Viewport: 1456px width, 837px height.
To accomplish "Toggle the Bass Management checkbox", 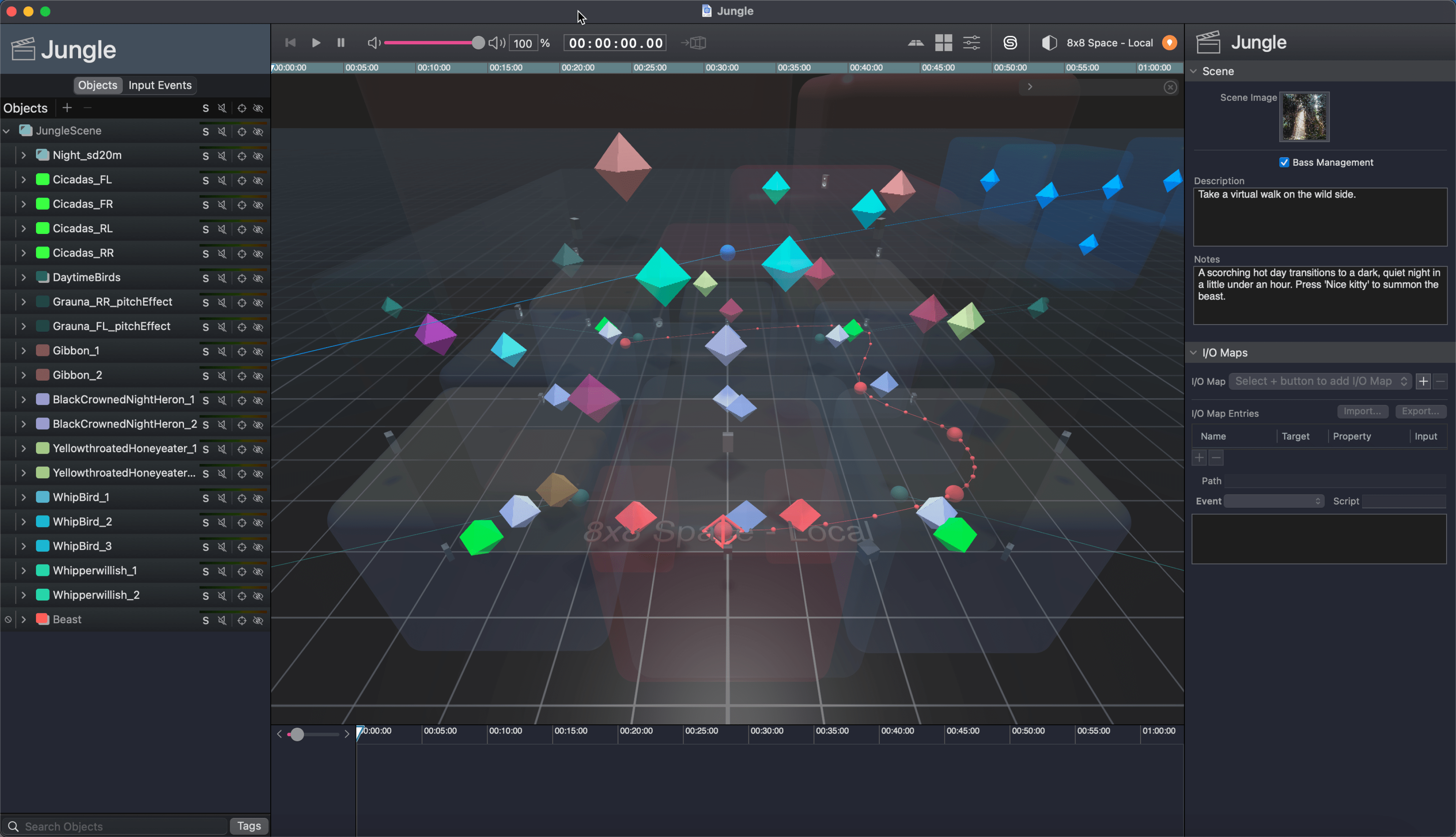I will point(1283,162).
